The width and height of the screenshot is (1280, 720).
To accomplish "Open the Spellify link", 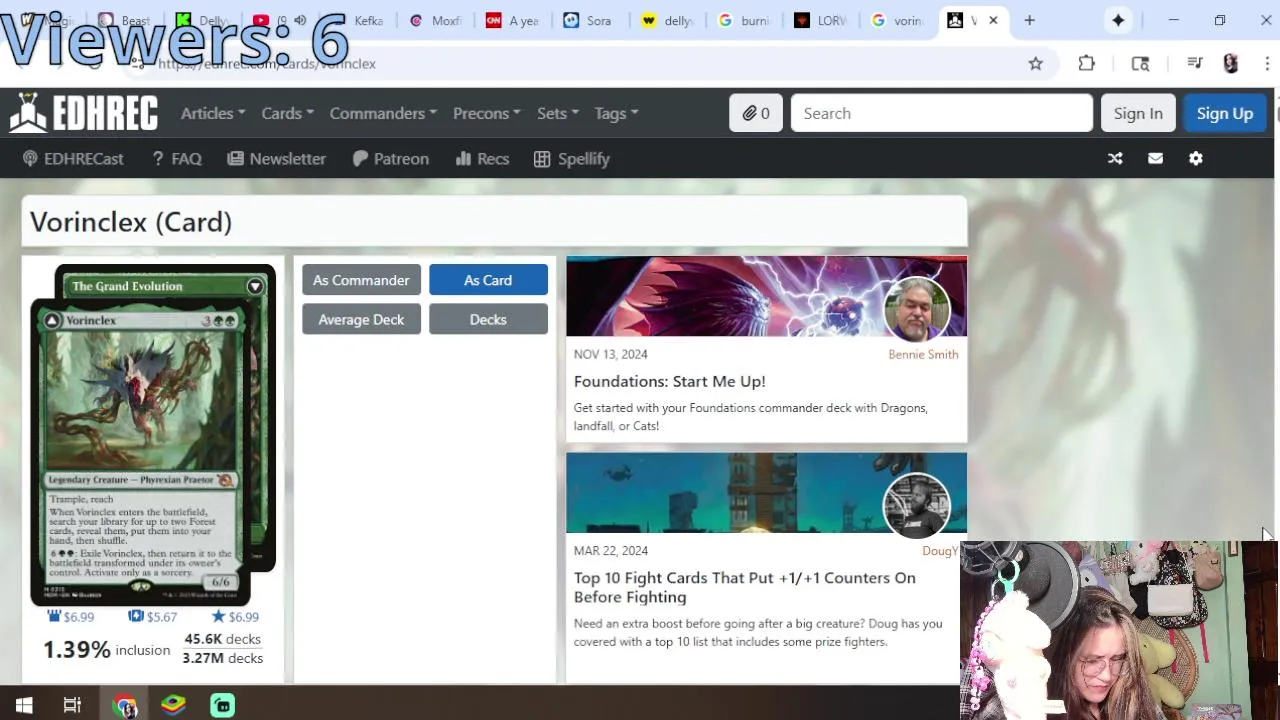I will (572, 158).
